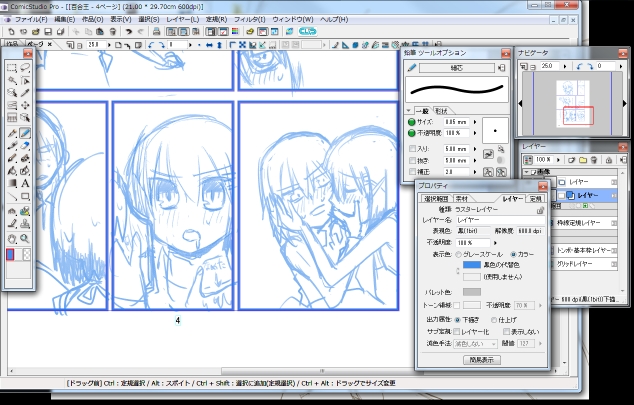The width and height of the screenshot is (634, 405).
Task: Select the straight line tool
Action: (x=12, y=197)
